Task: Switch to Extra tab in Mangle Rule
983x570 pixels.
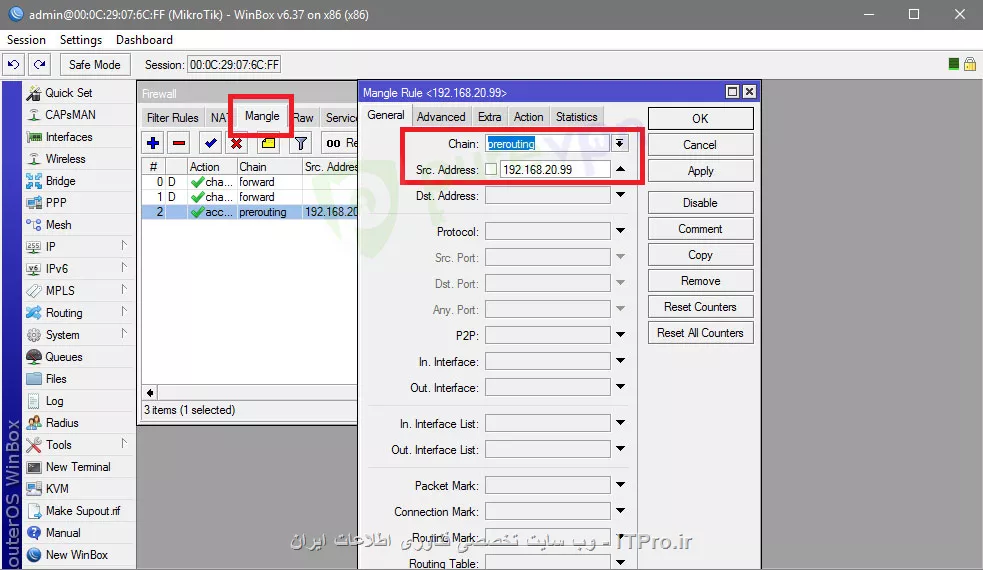Action: [489, 117]
